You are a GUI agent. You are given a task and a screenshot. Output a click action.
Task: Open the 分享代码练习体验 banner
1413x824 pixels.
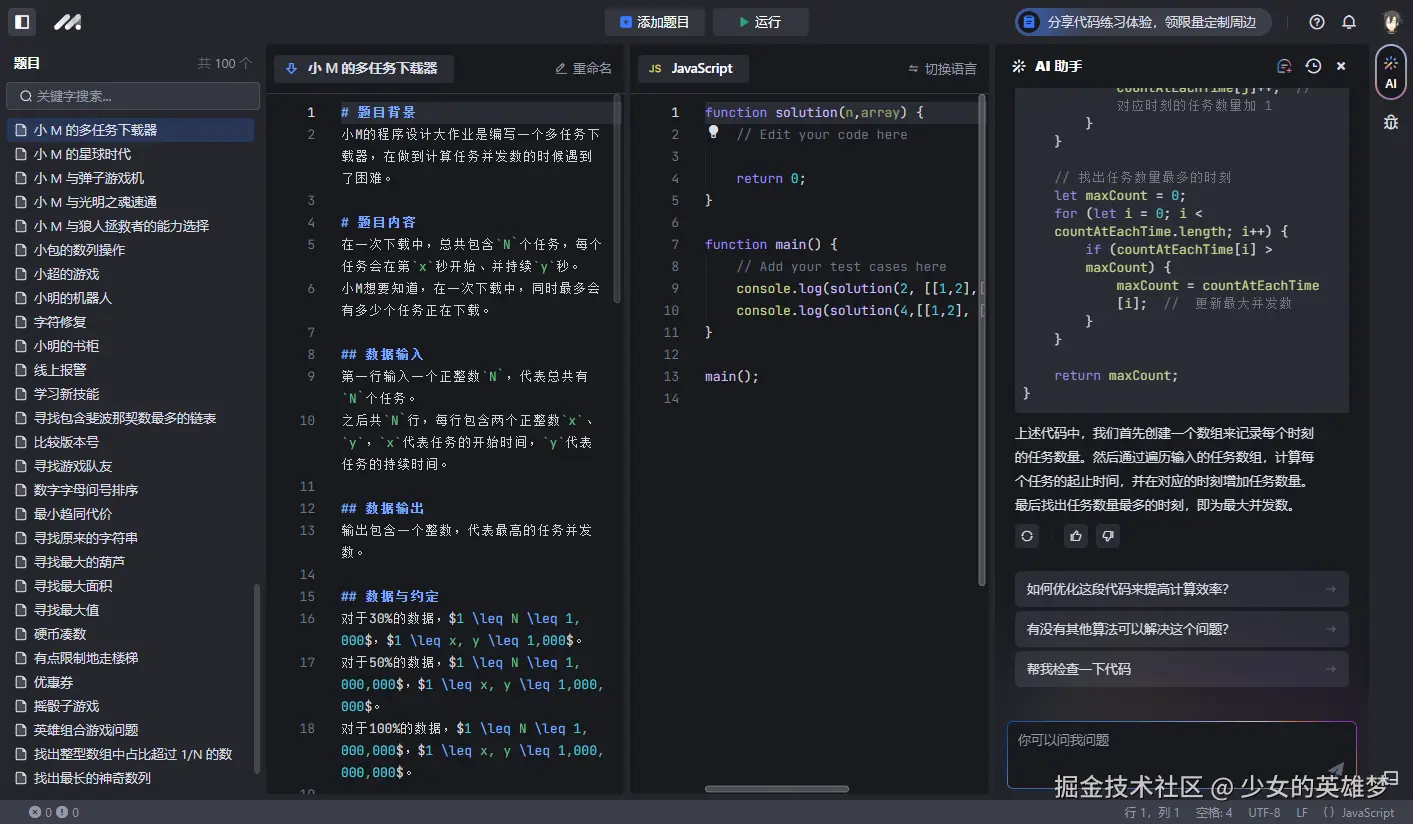[x=1144, y=22]
